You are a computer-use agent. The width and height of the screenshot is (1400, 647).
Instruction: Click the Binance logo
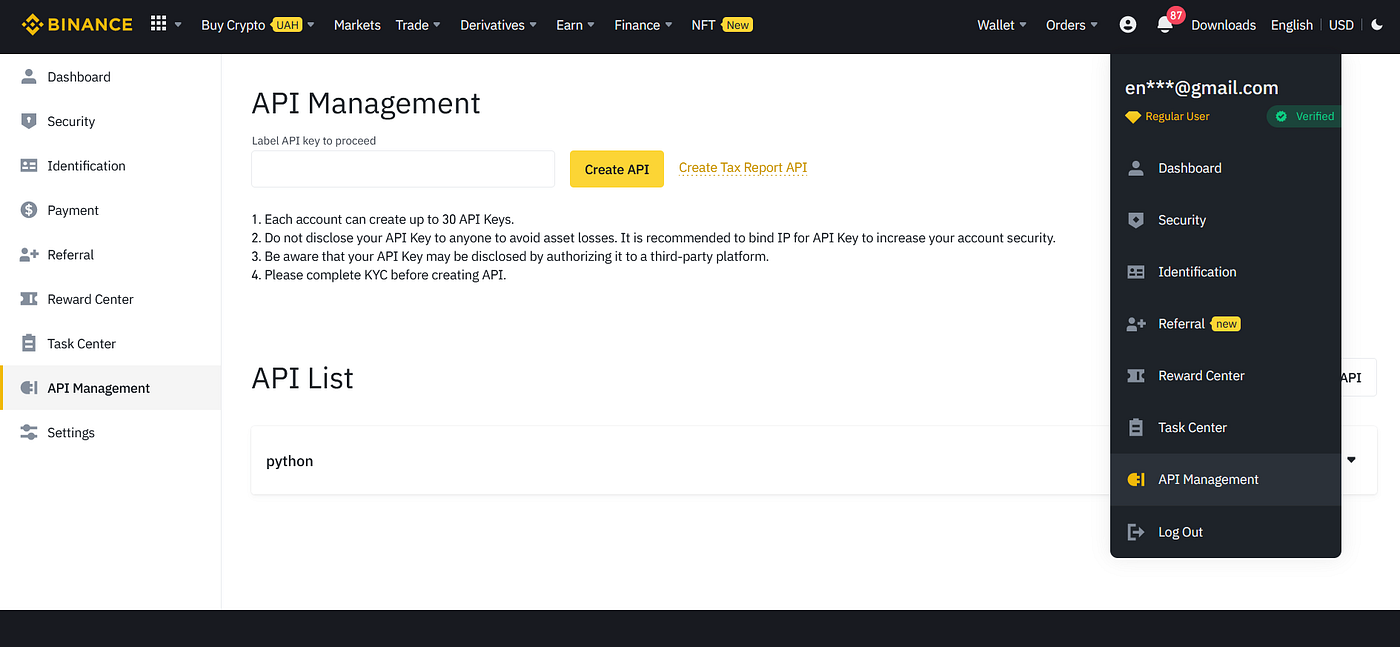(x=77, y=24)
